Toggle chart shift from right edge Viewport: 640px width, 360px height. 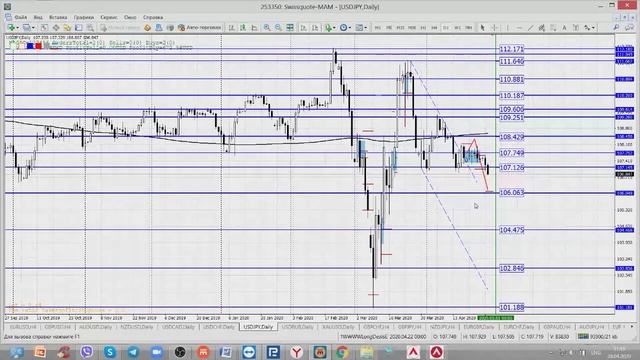pyautogui.click(x=315, y=28)
